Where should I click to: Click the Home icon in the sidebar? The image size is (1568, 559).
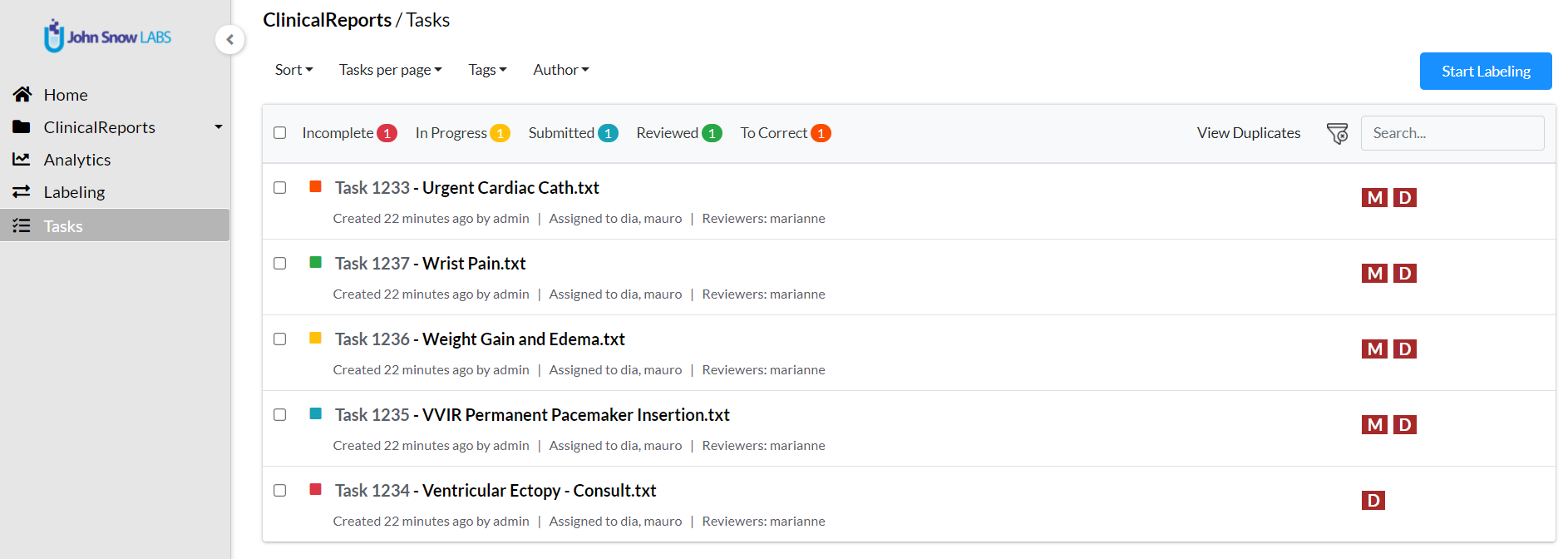22,95
